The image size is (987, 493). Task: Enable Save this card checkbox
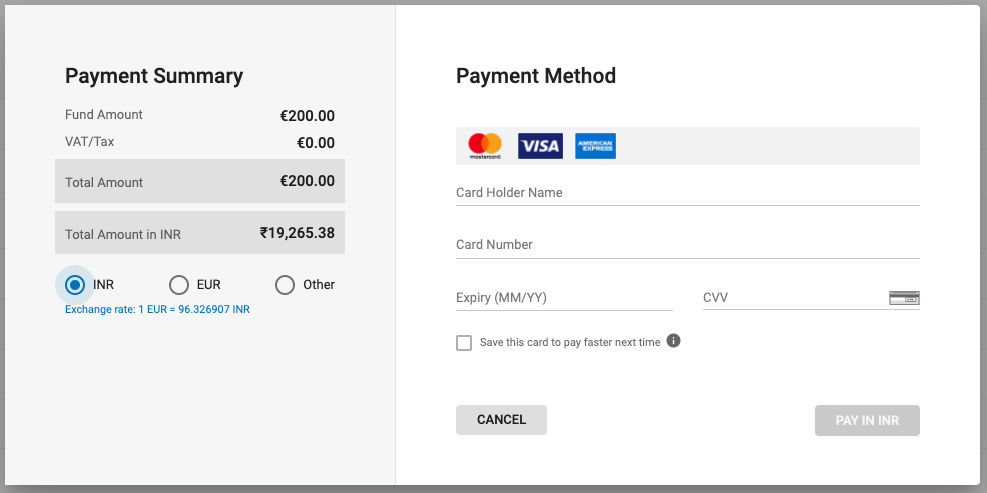coord(464,343)
